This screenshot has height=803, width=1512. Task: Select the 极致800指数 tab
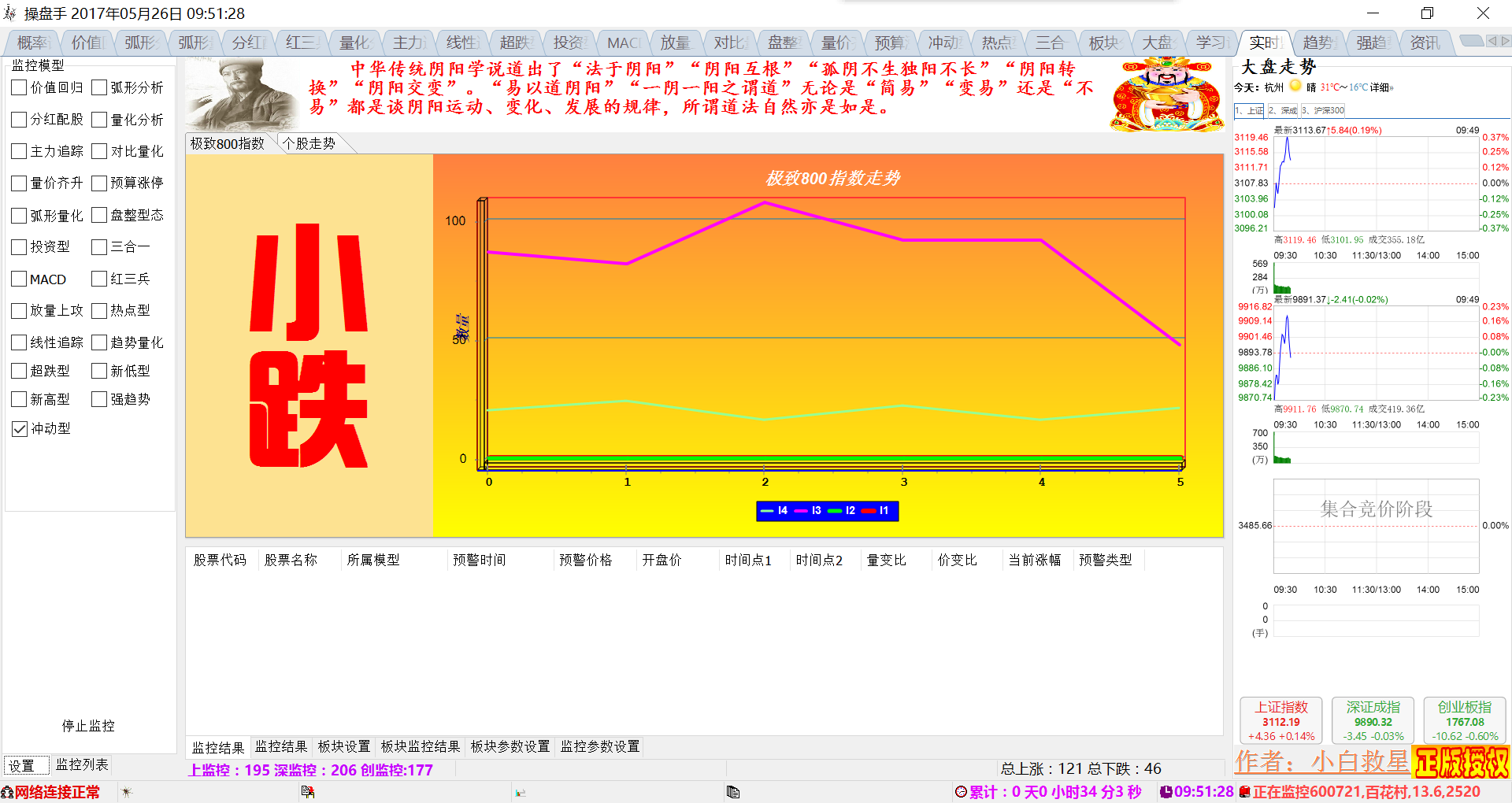pyautogui.click(x=228, y=143)
